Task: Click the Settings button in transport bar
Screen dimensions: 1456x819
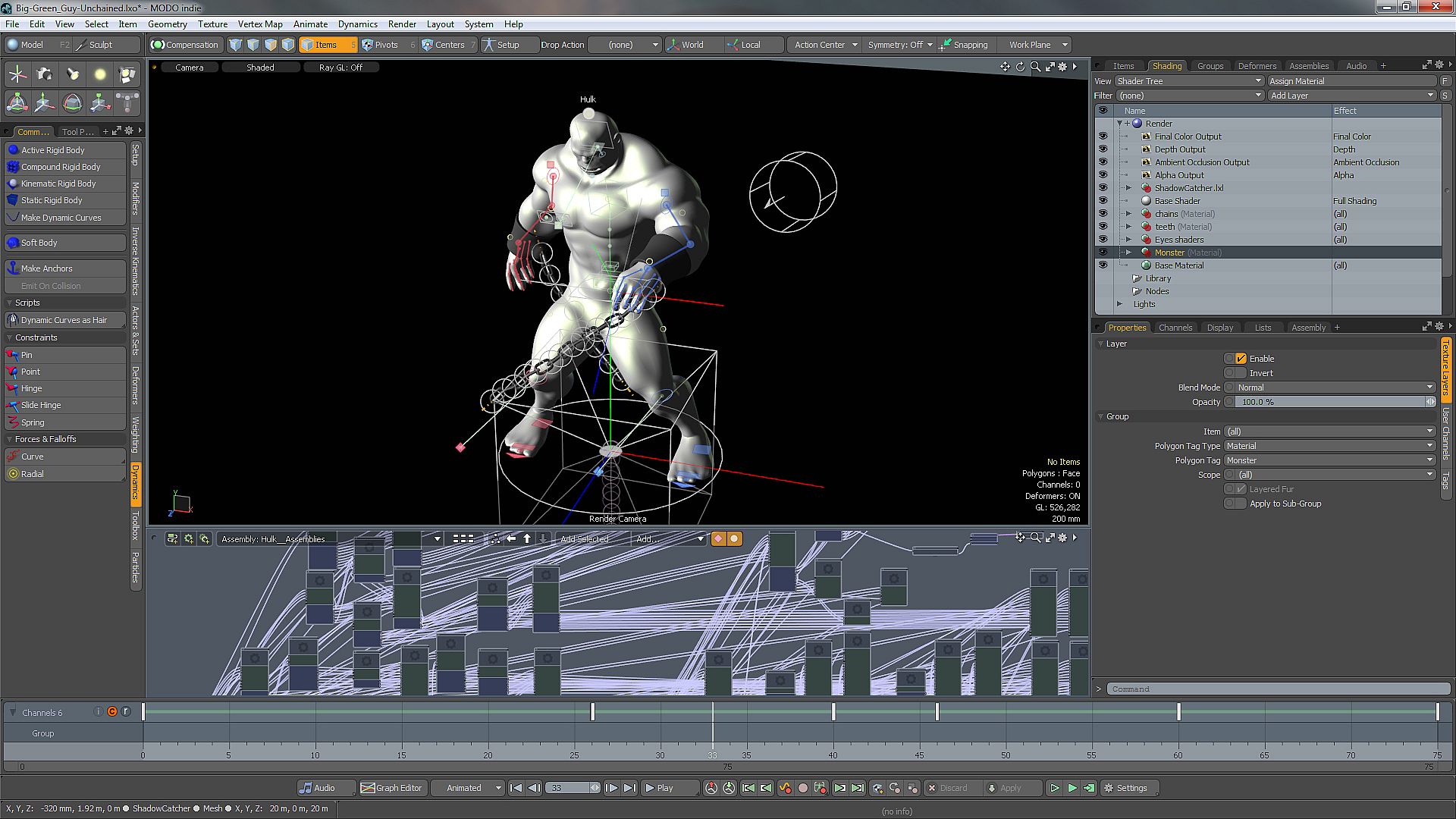Action: [1126, 788]
